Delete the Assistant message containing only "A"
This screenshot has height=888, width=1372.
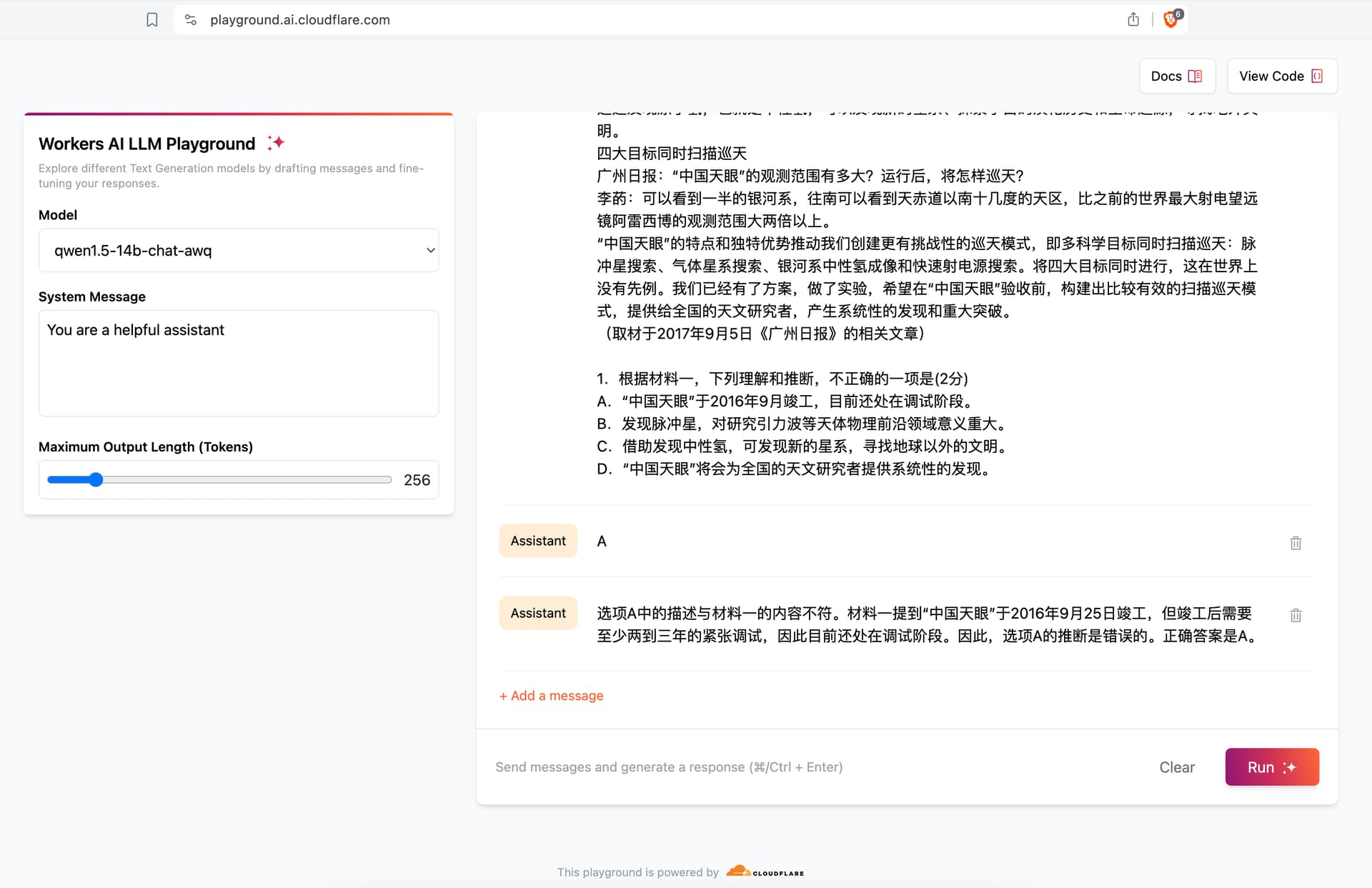pyautogui.click(x=1296, y=543)
